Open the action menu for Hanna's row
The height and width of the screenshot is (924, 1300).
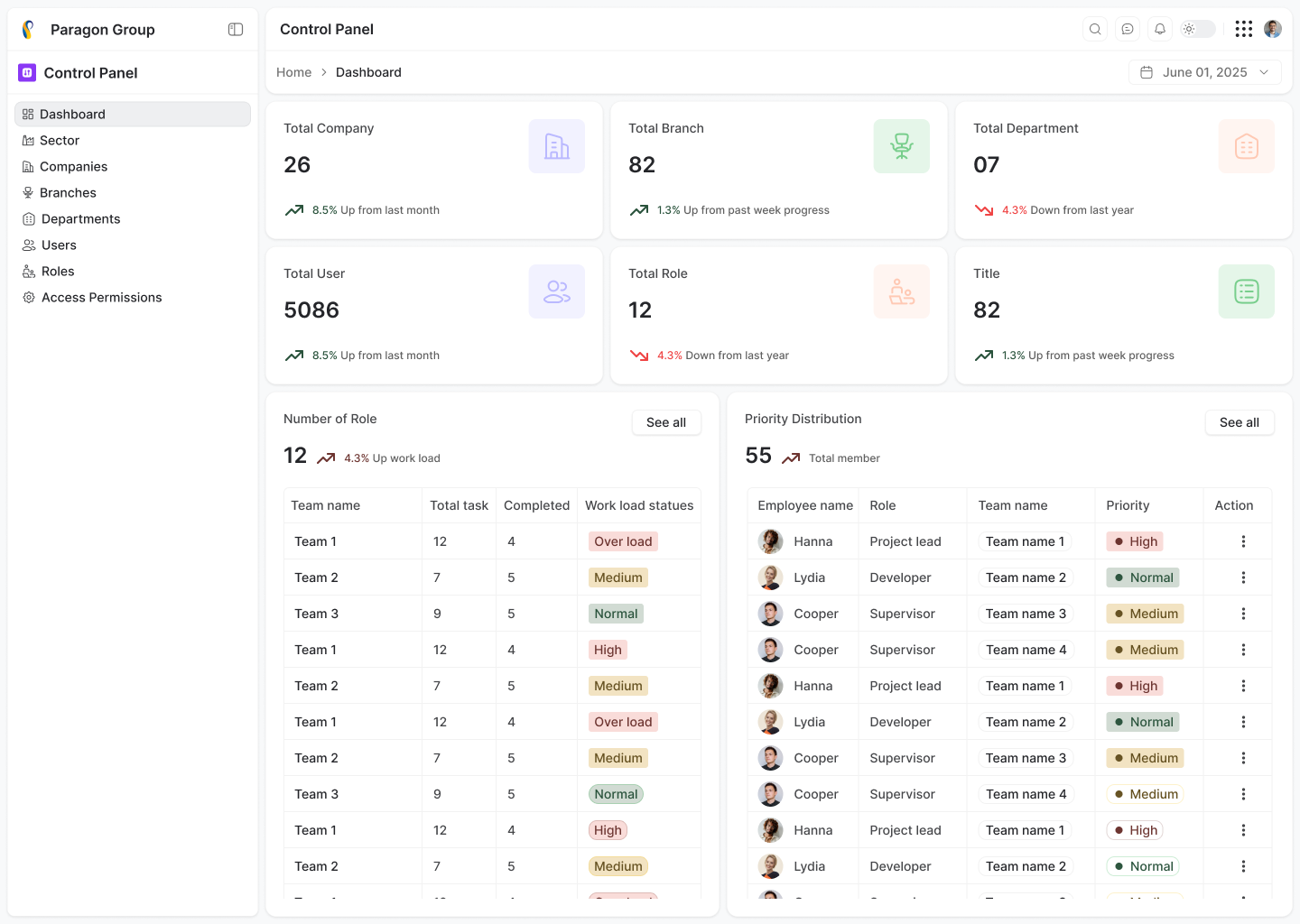(x=1243, y=541)
